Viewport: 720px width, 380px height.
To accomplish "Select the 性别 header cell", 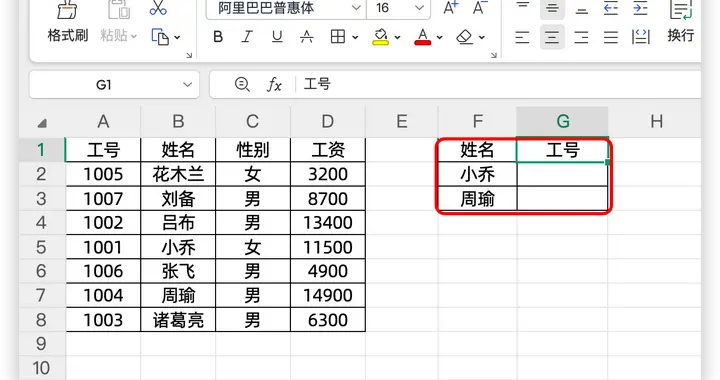I will 253,150.
